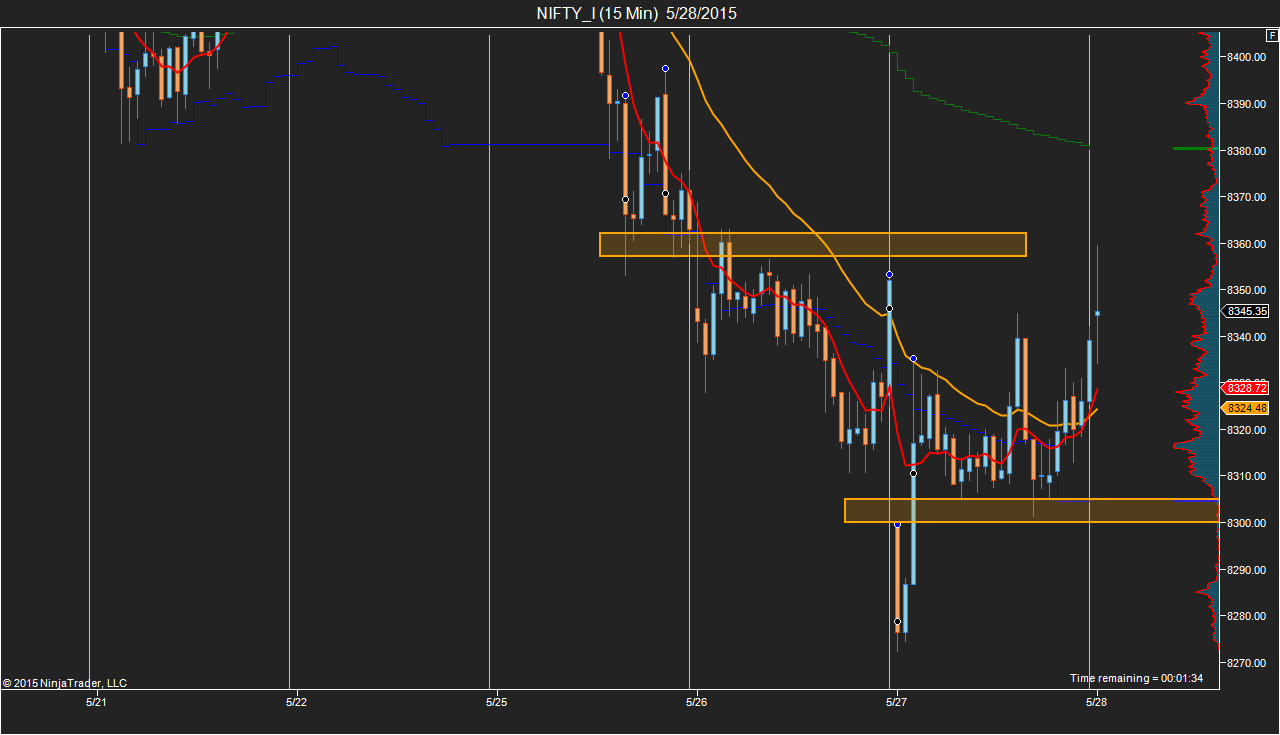Click the 8300.00 price axis label
This screenshot has width=1280, height=735.
(1247, 523)
